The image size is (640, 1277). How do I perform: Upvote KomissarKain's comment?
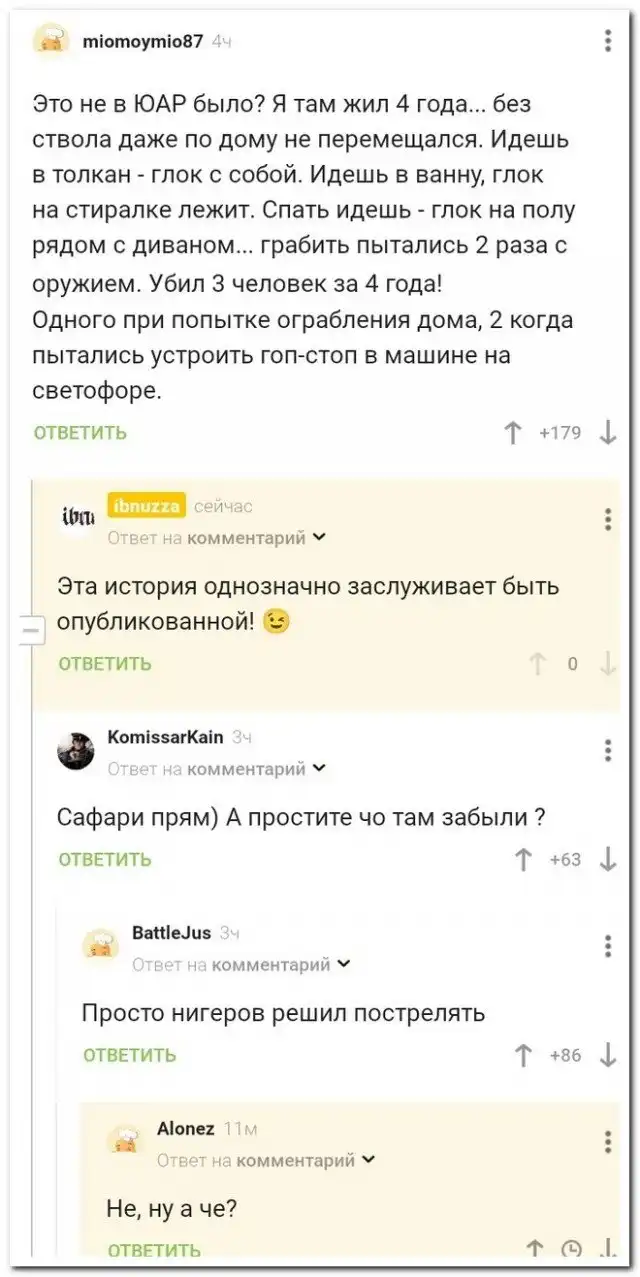click(523, 859)
